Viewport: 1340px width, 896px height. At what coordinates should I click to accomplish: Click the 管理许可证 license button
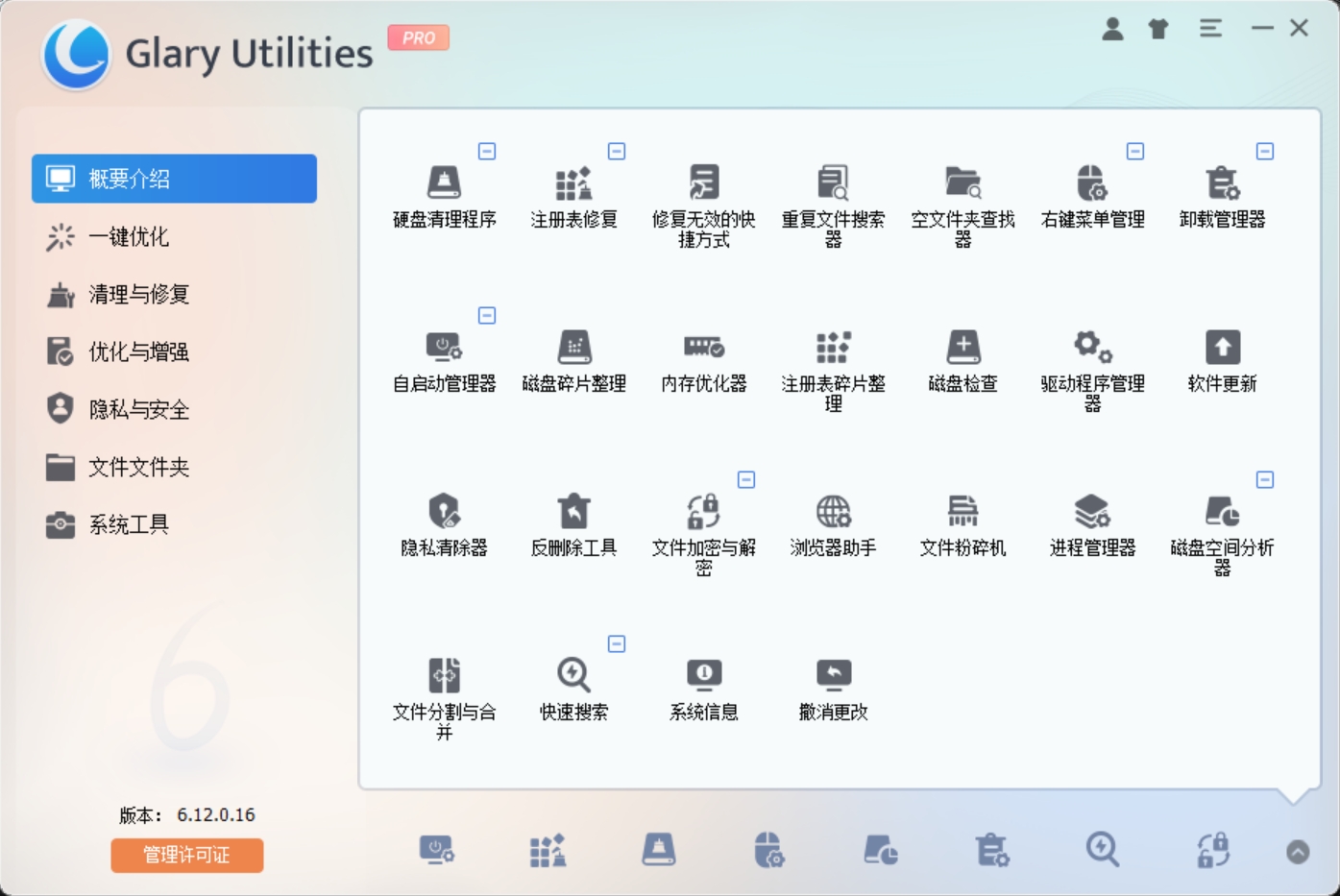click(186, 855)
